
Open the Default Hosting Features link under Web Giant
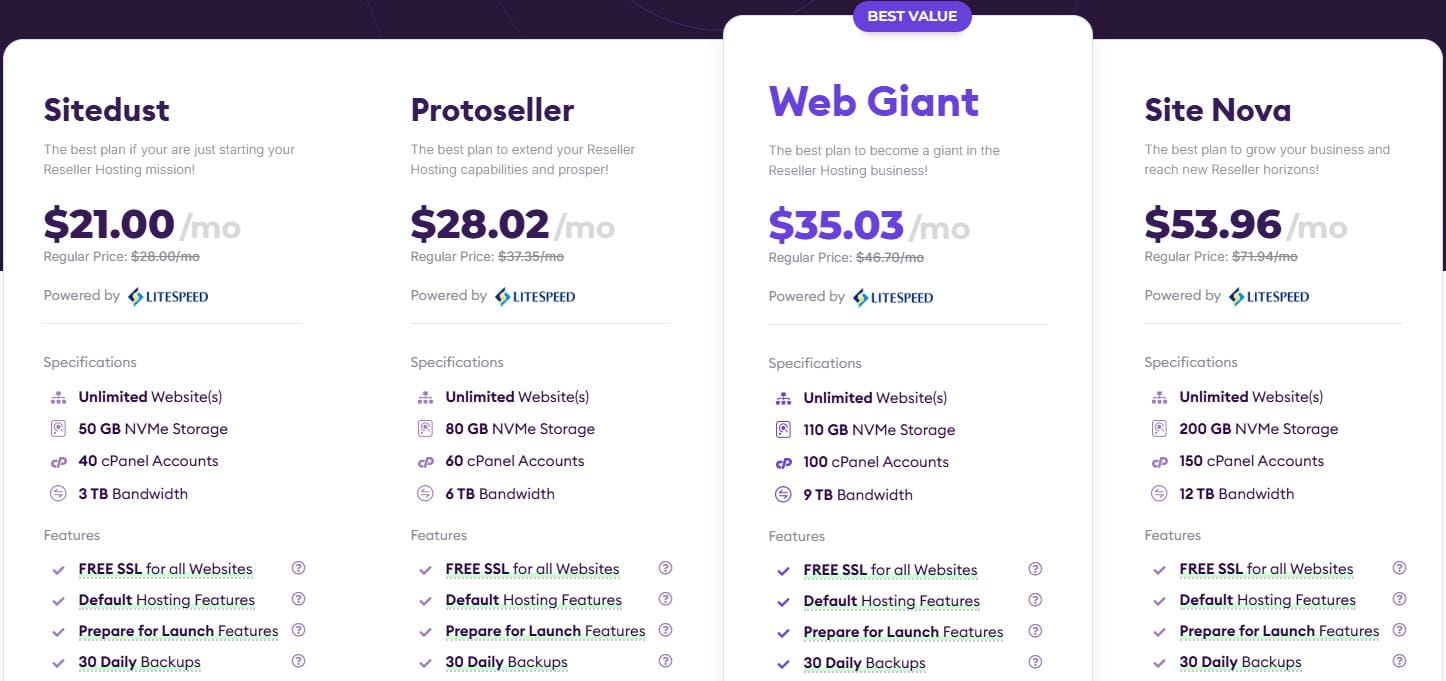point(891,600)
